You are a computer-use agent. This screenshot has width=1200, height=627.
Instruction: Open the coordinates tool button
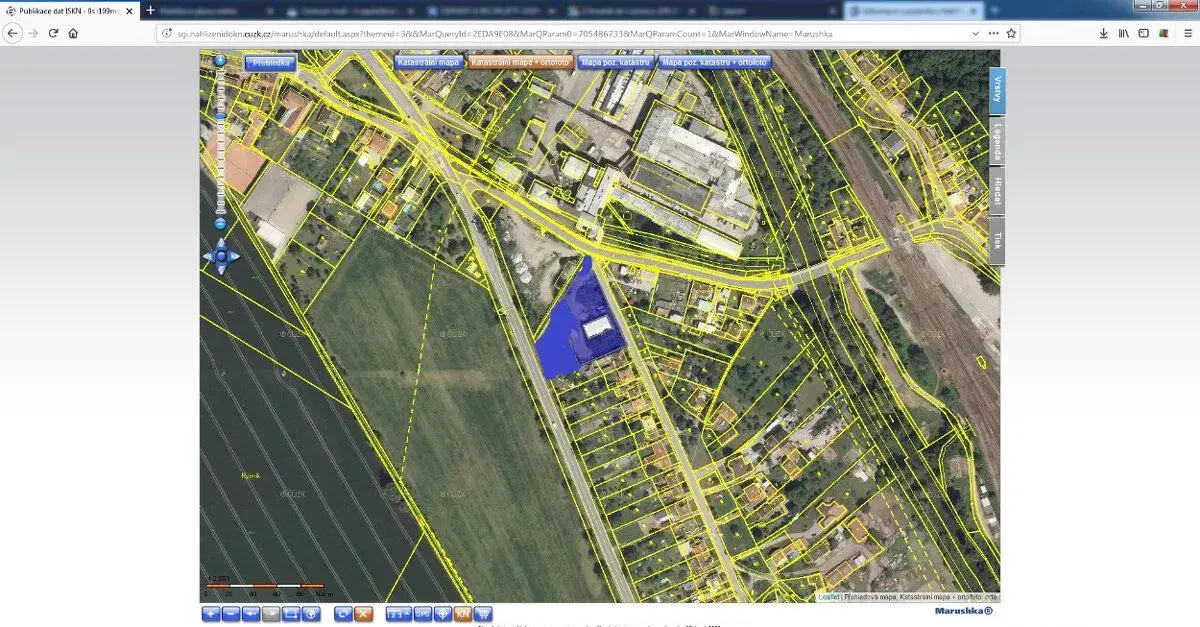(x=423, y=613)
